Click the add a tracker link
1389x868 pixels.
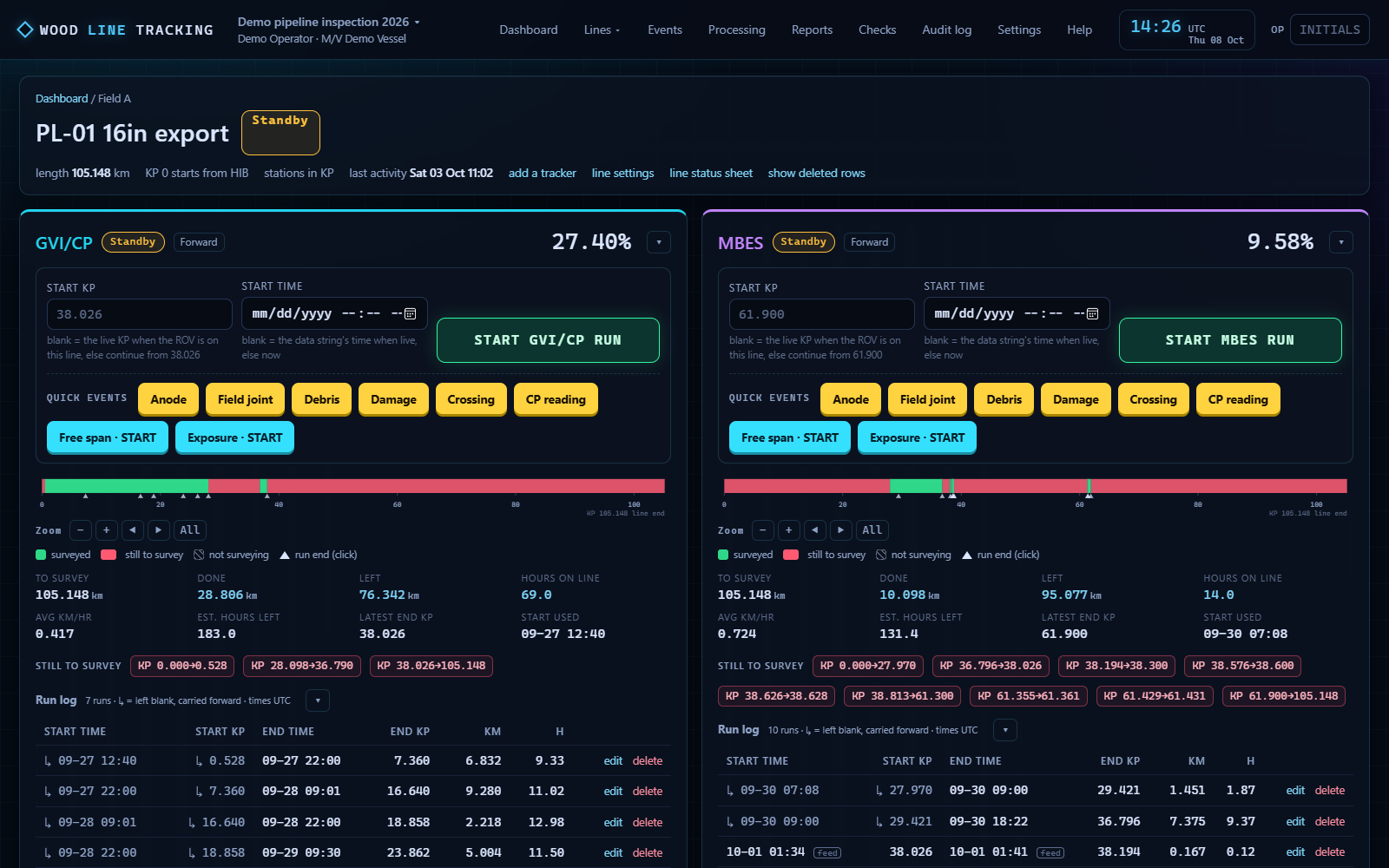[543, 173]
